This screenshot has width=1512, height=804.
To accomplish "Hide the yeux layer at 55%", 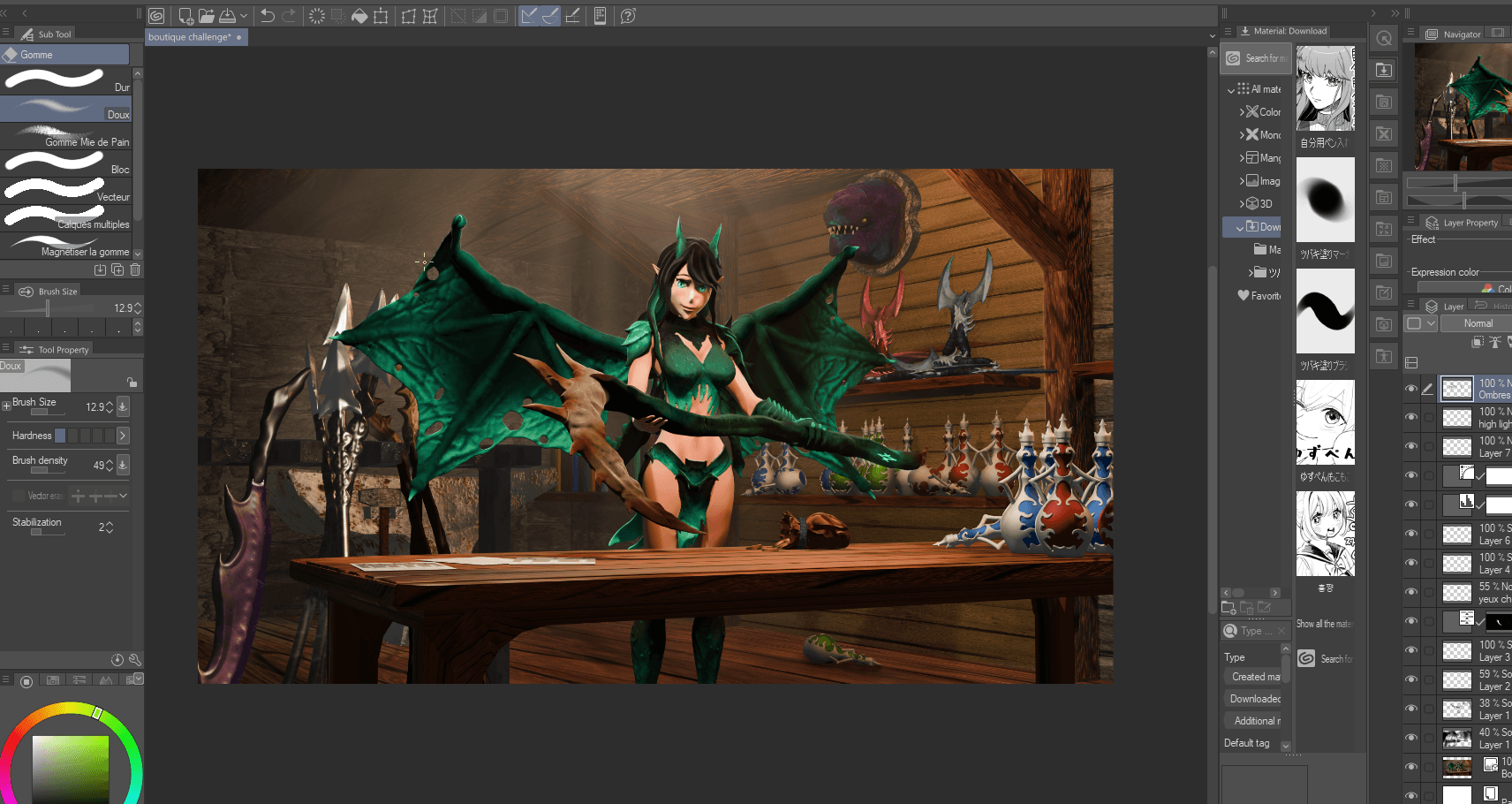I will 1411,593.
